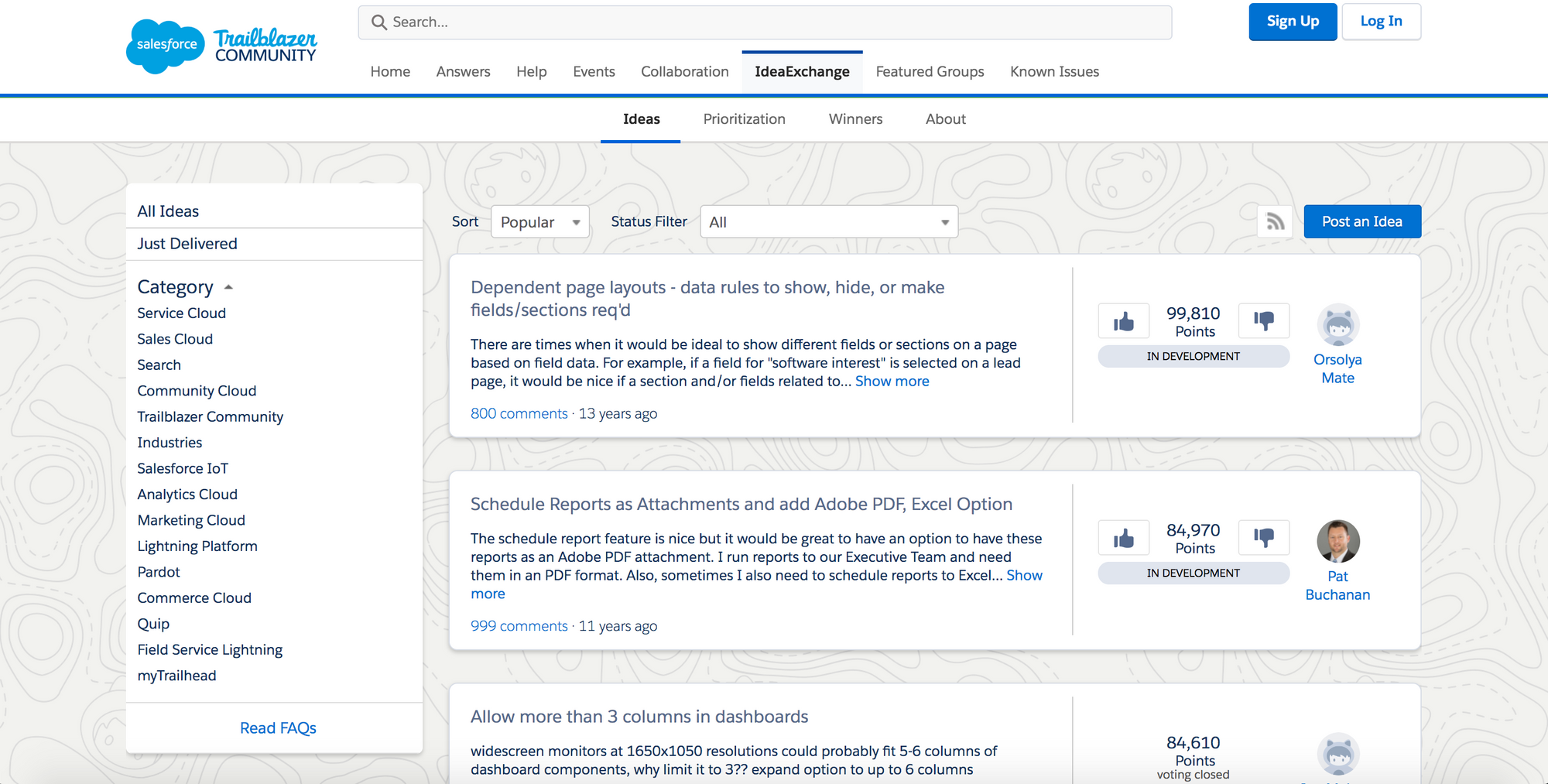Downvote the Dependent page layouts idea
Screen dimensions: 1548x784
[x=1264, y=320]
